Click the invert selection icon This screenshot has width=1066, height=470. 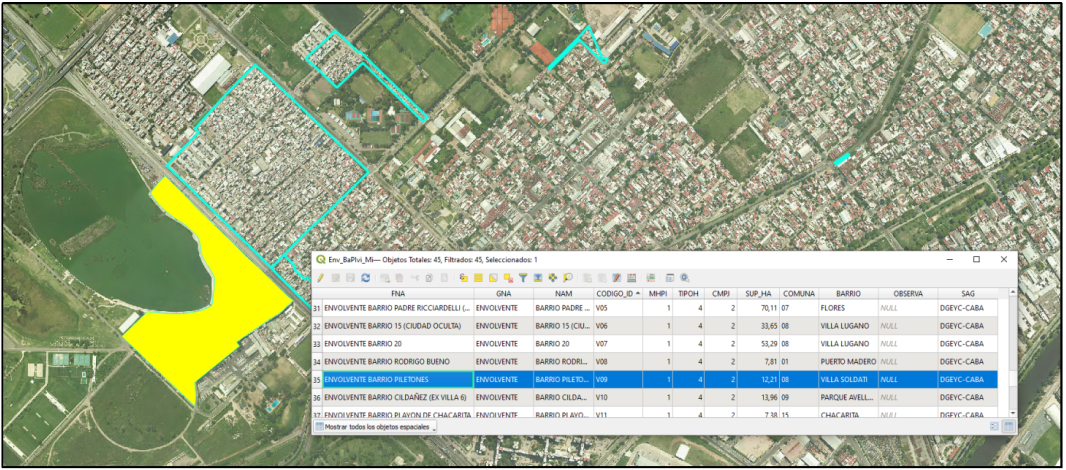pos(493,278)
